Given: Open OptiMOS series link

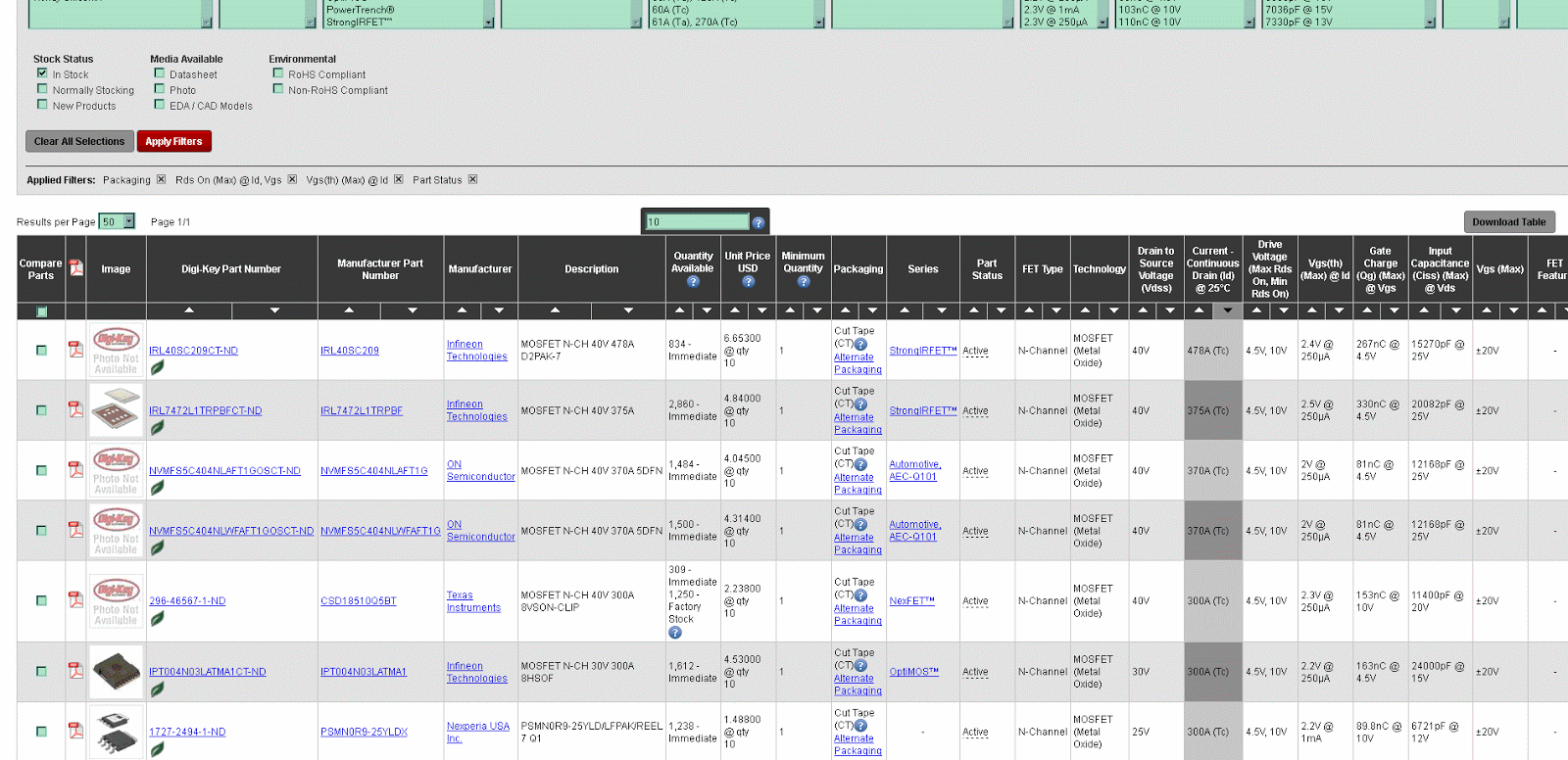Looking at the screenshot, I should 913,672.
